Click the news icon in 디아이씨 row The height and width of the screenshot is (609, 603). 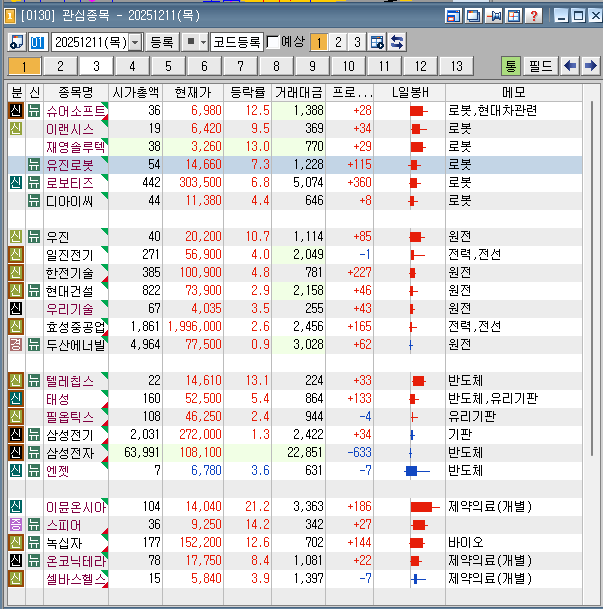pyautogui.click(x=34, y=201)
